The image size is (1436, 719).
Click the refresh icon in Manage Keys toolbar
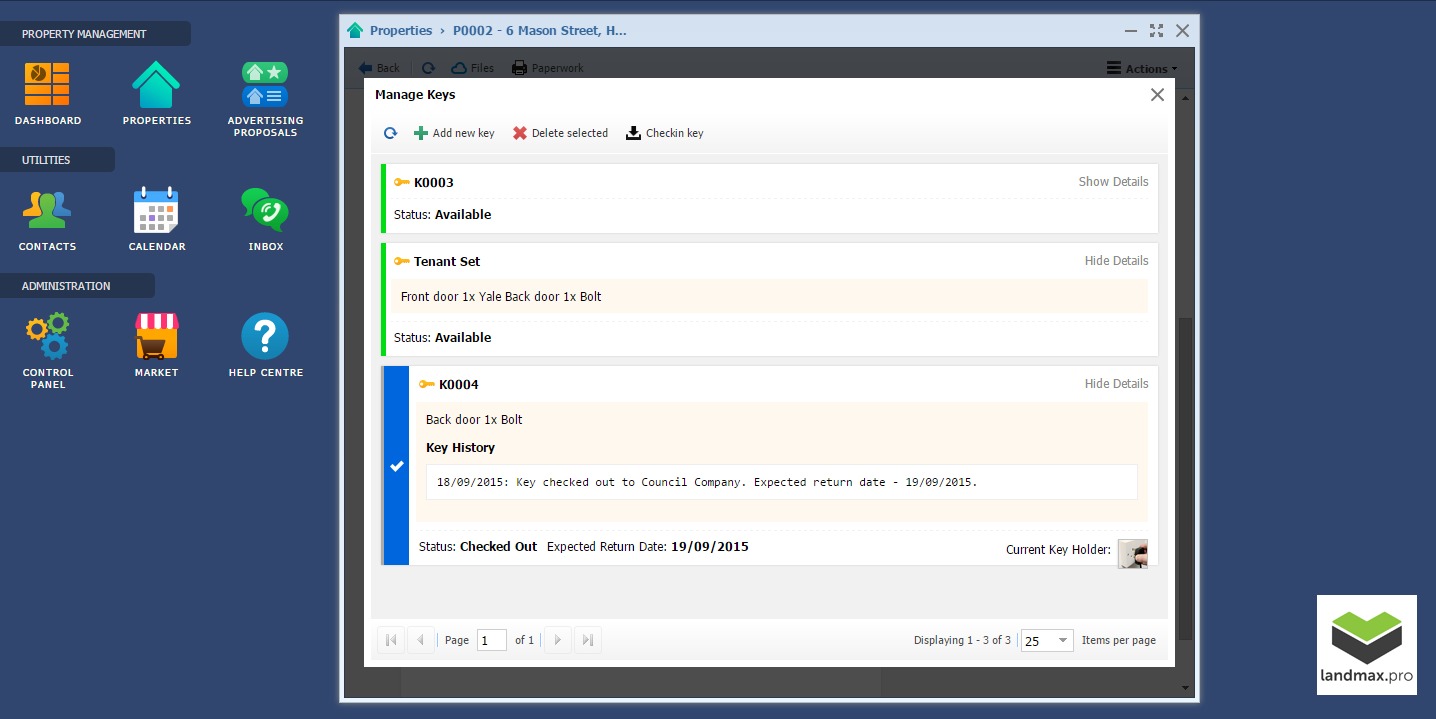coord(391,133)
